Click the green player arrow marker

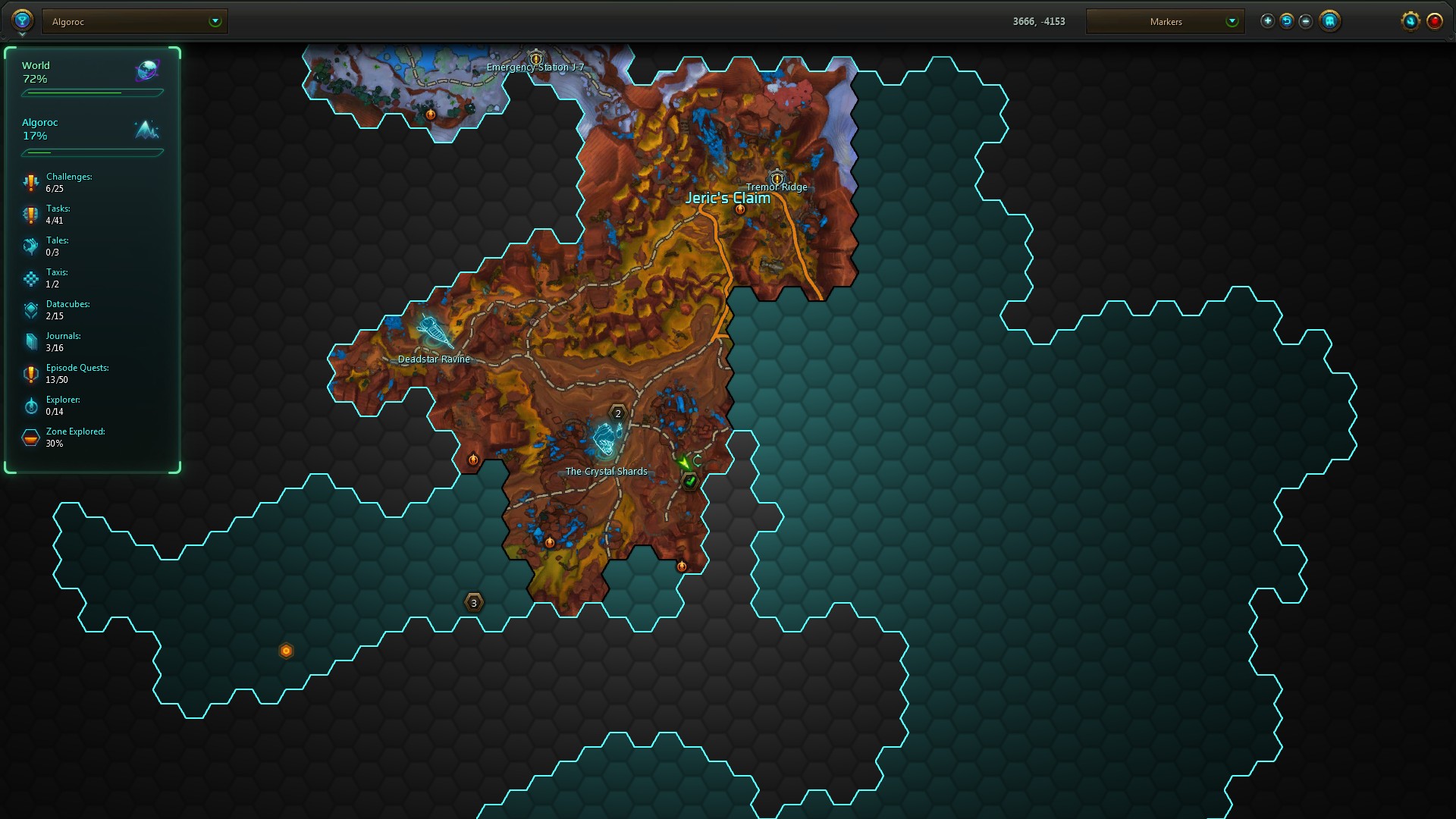[685, 462]
